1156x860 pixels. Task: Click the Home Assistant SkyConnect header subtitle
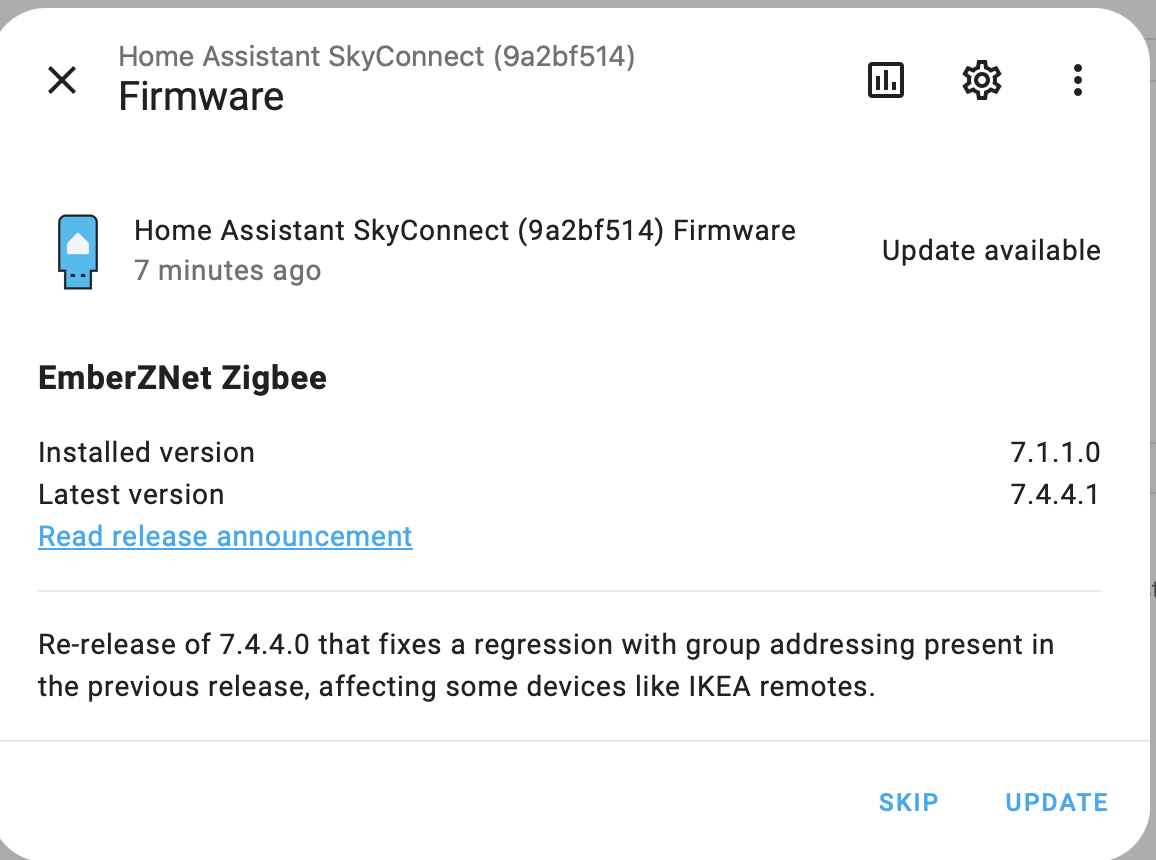tap(377, 57)
